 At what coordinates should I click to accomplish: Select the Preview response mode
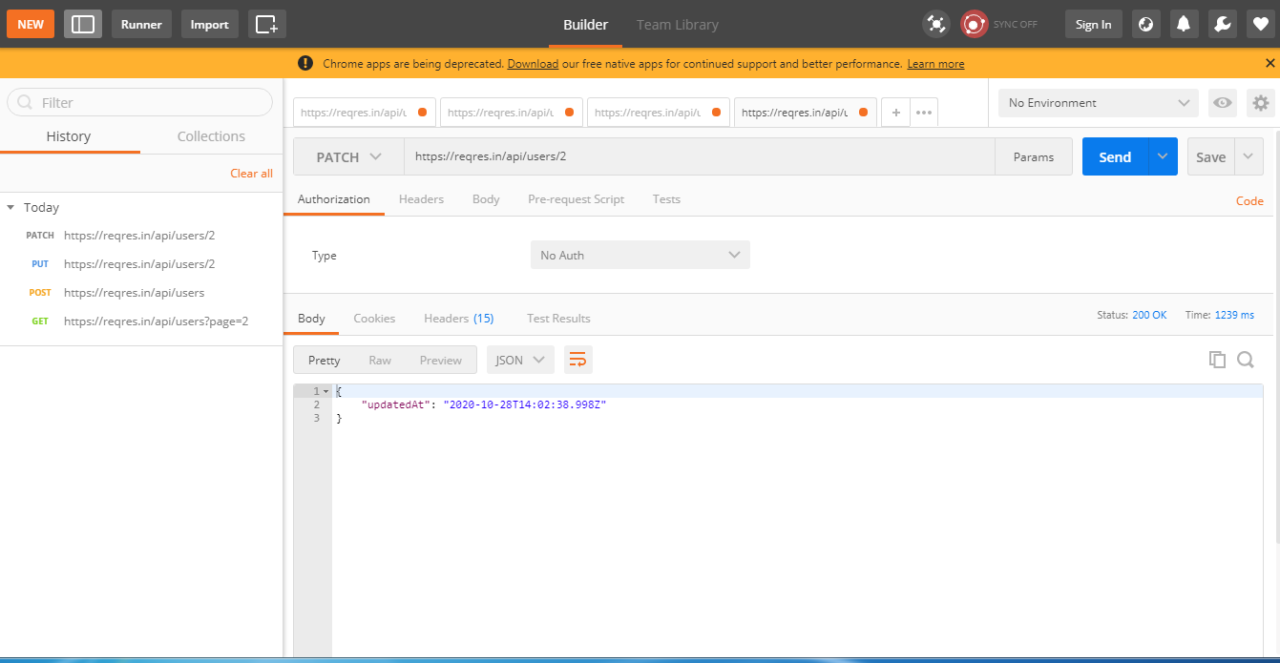[440, 359]
